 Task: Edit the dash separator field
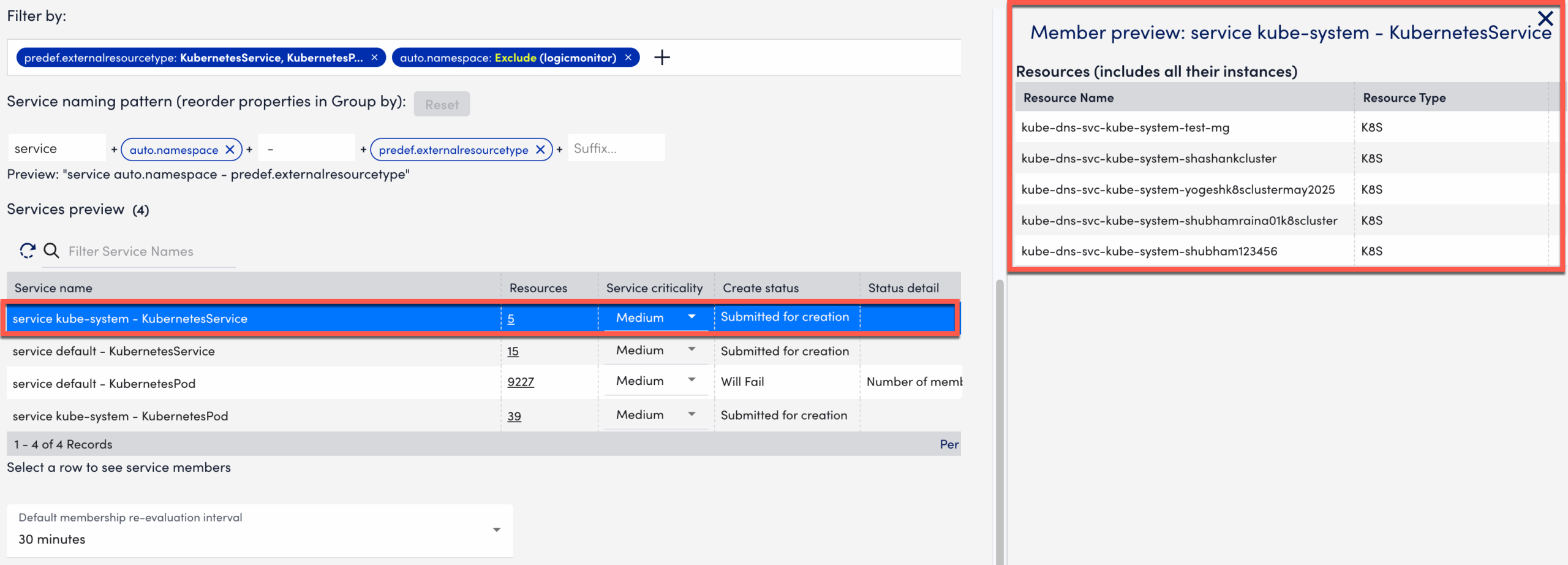pos(307,148)
